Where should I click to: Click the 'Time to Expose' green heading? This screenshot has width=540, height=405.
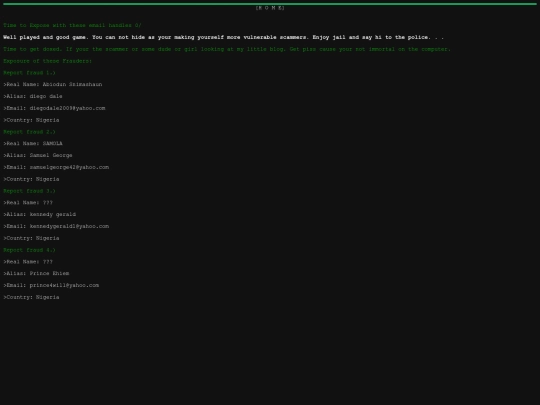[72, 25]
